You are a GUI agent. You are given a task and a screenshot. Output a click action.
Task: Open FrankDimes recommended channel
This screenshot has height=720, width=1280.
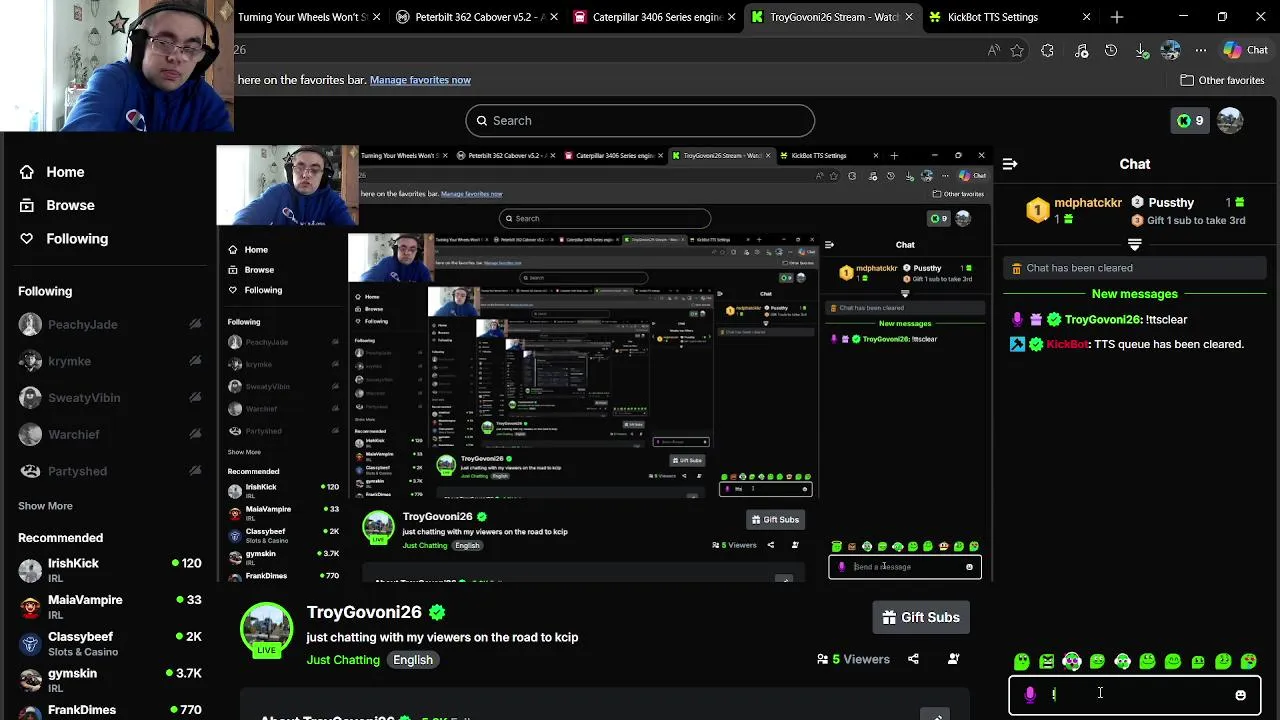pyautogui.click(x=110, y=712)
